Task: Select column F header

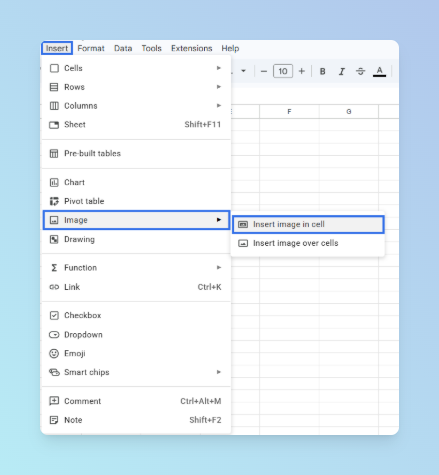Action: pos(289,112)
